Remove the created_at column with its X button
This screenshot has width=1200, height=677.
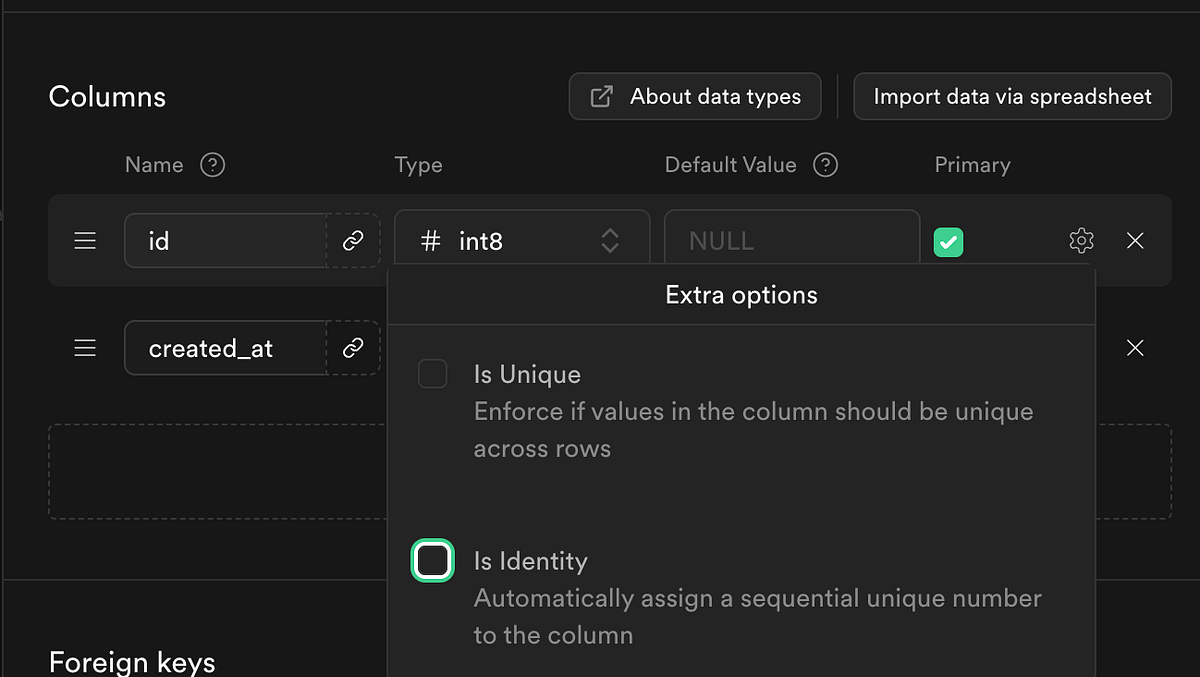(x=1135, y=348)
